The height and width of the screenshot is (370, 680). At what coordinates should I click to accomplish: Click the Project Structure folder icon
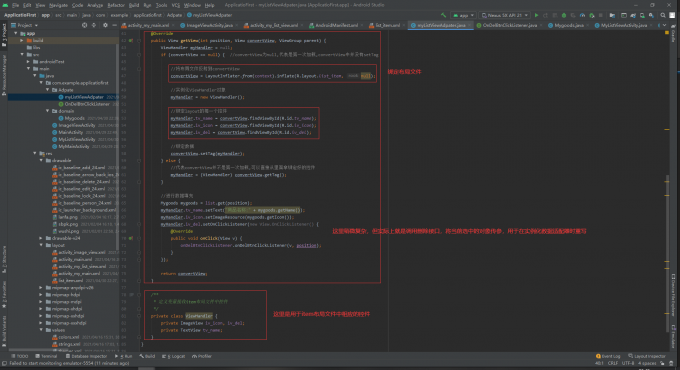click(612, 15)
